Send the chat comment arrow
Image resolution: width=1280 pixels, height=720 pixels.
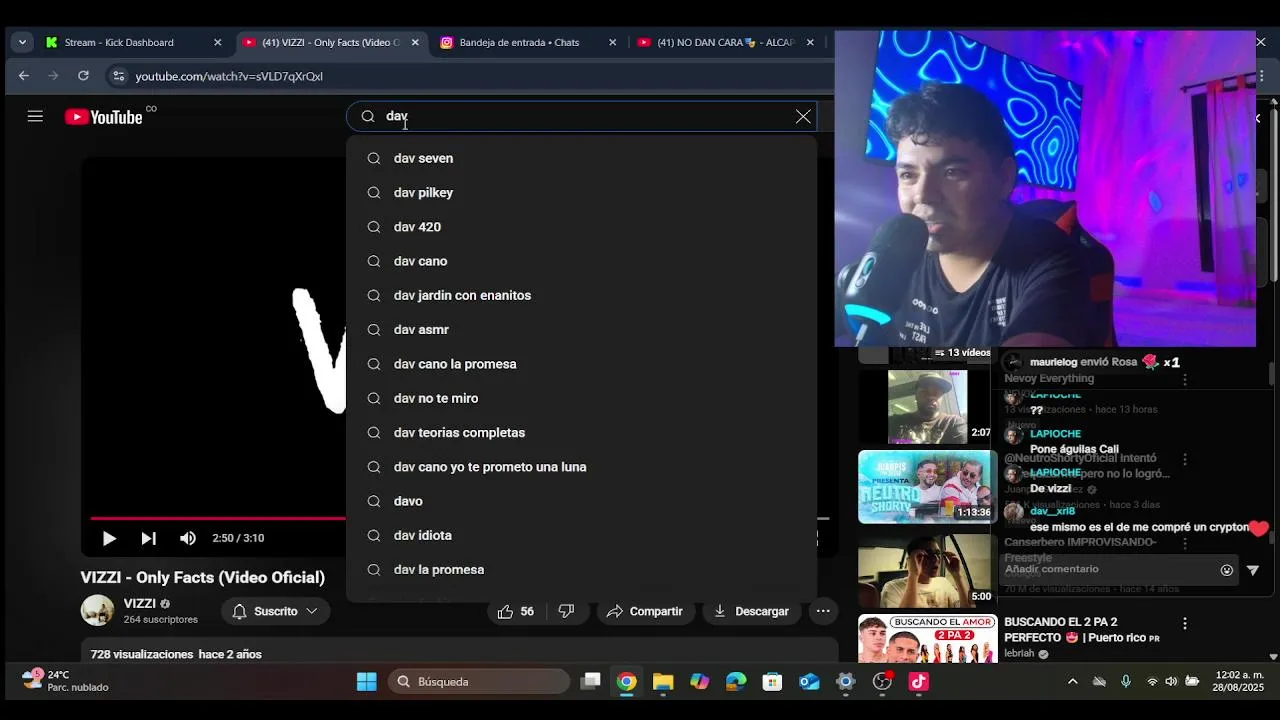coord(1253,570)
